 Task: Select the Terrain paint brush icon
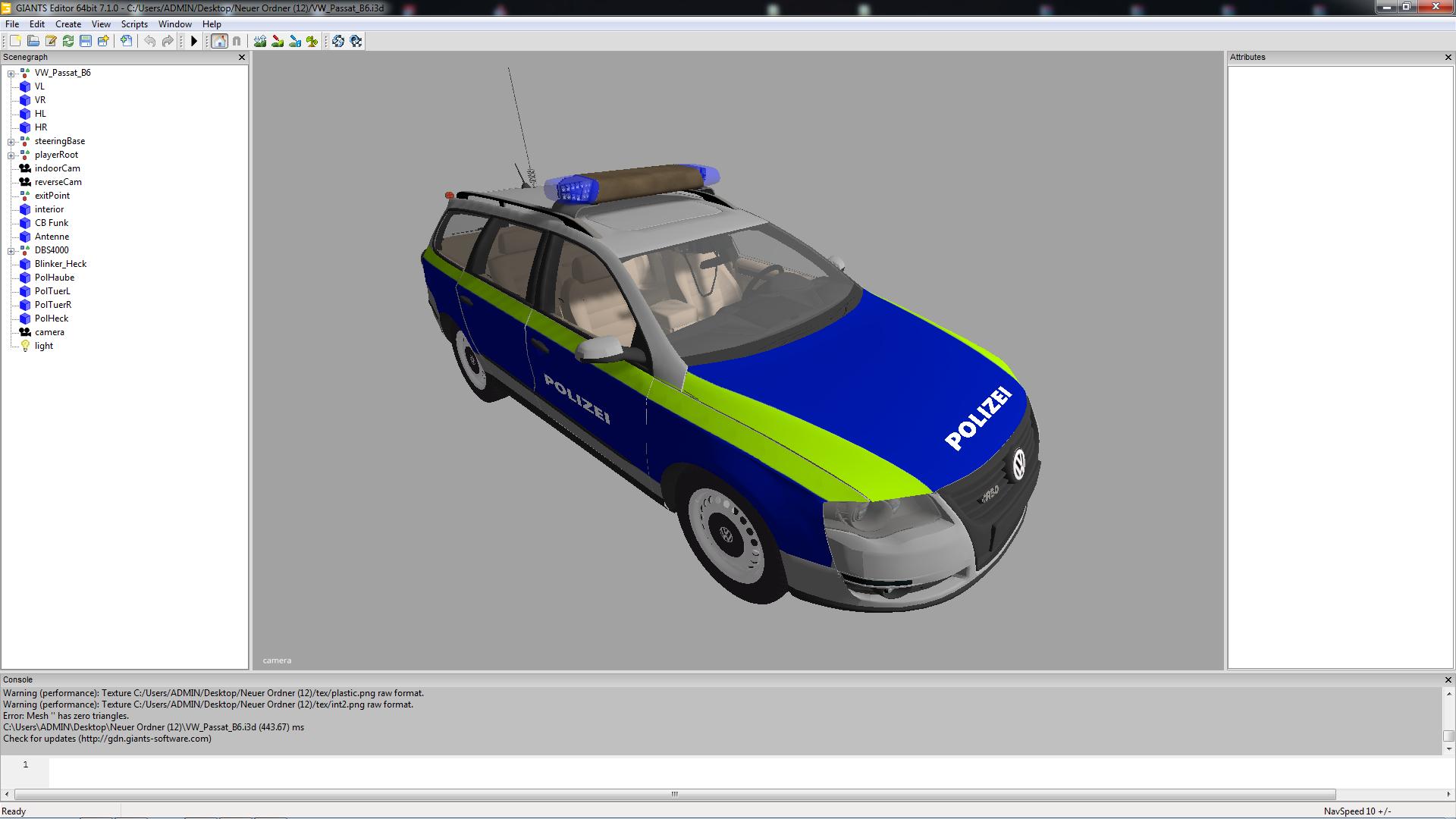tap(278, 41)
